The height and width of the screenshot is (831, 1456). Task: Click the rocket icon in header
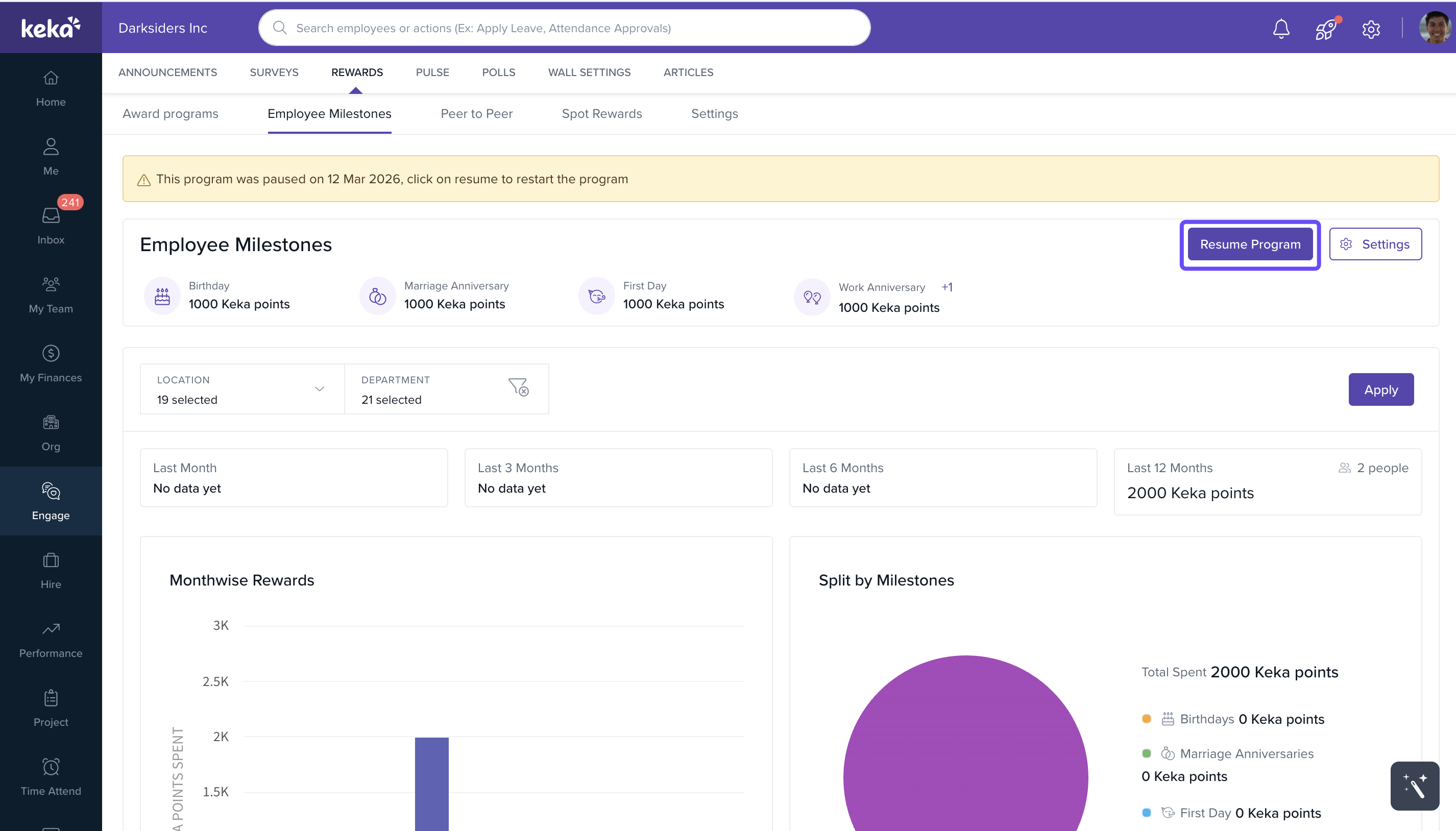click(x=1326, y=29)
